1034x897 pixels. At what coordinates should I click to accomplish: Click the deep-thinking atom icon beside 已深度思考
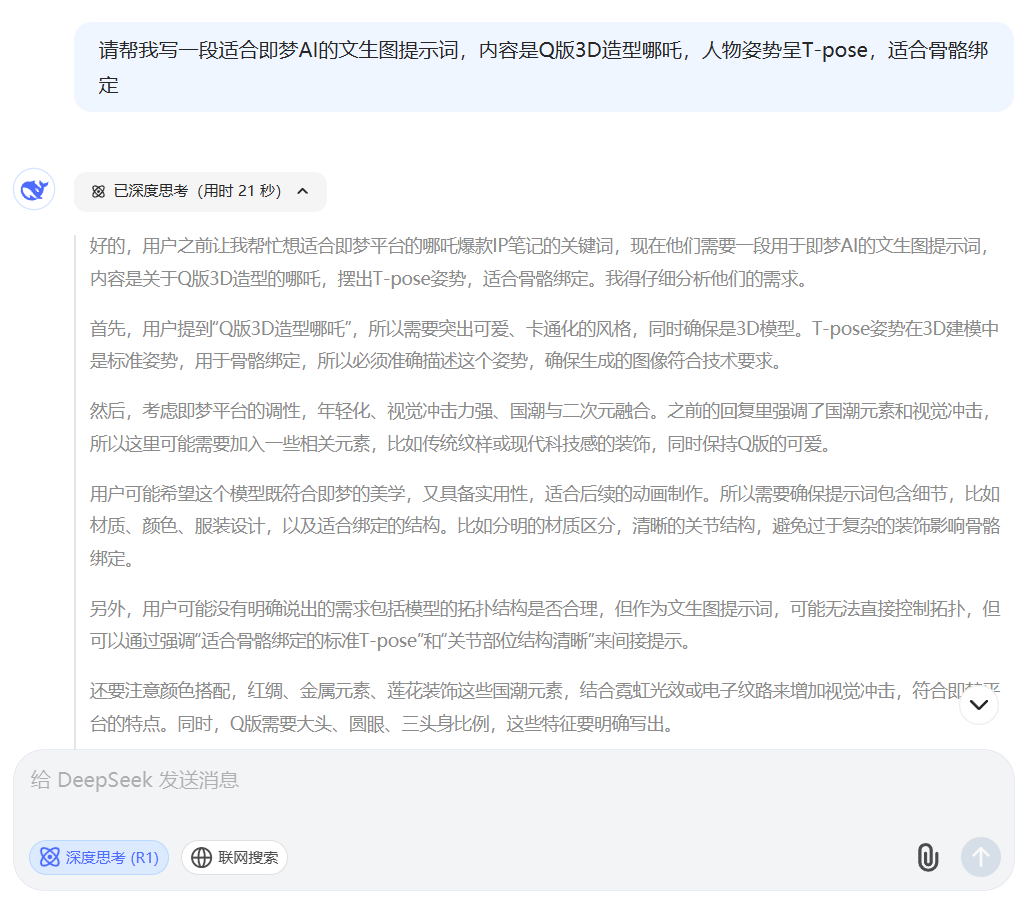click(x=98, y=191)
